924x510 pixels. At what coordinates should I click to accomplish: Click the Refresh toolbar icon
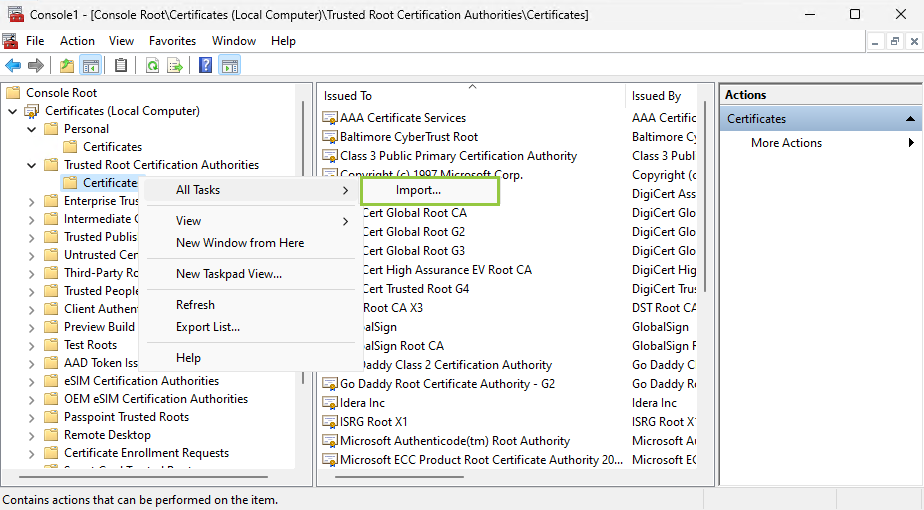click(x=152, y=66)
